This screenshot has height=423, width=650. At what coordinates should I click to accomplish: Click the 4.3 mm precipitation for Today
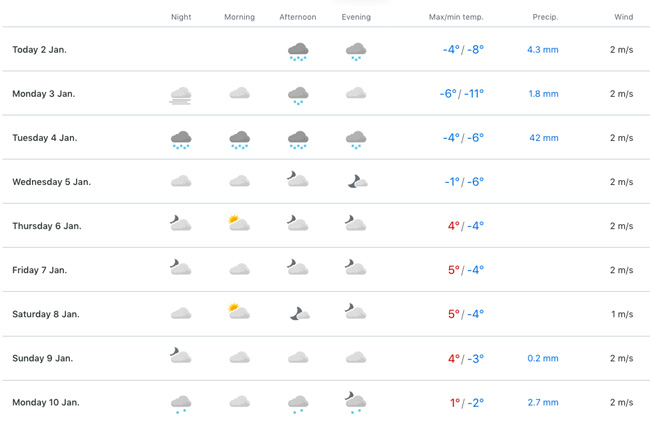pyautogui.click(x=543, y=50)
